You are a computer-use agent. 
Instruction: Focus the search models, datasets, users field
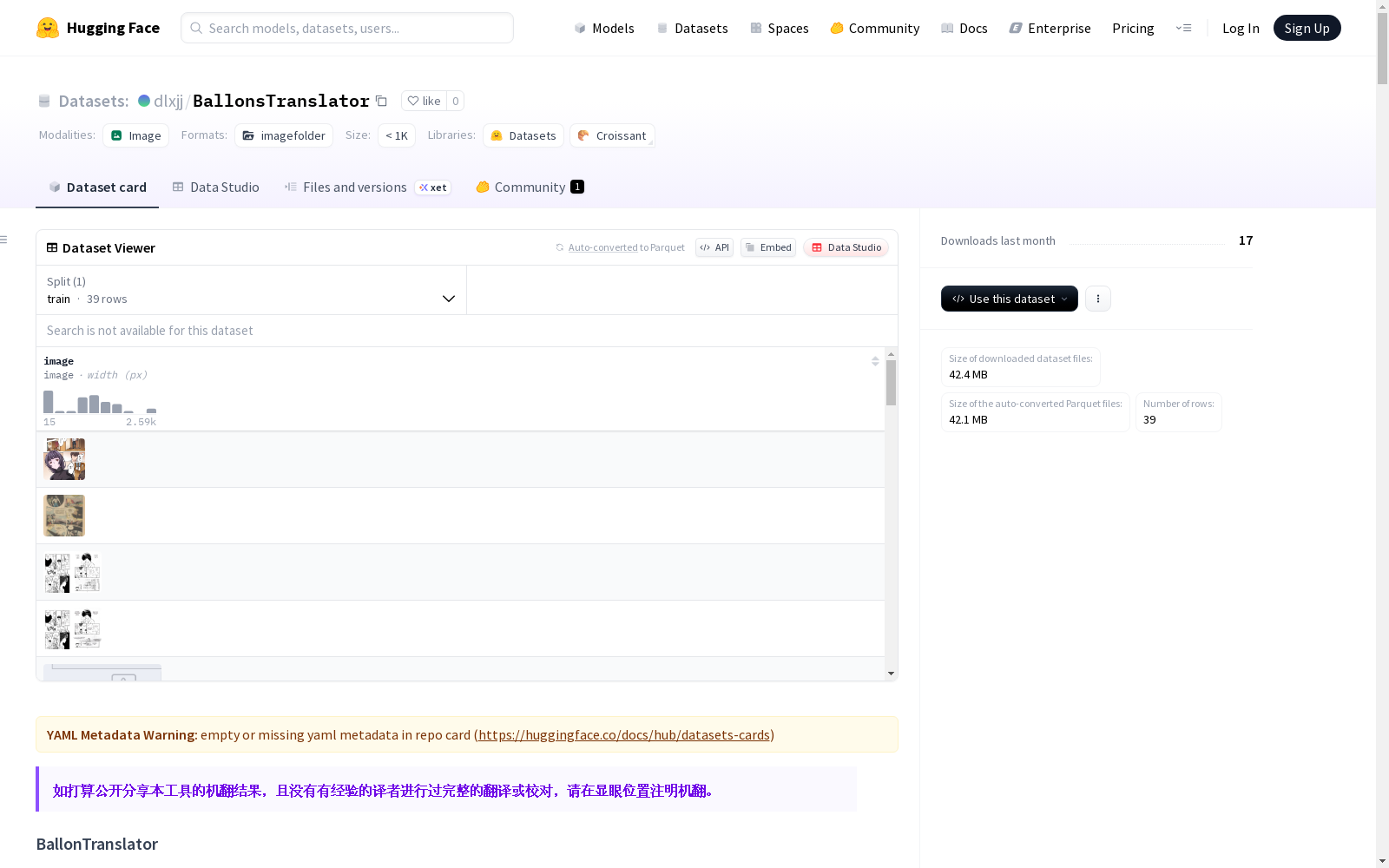[347, 28]
